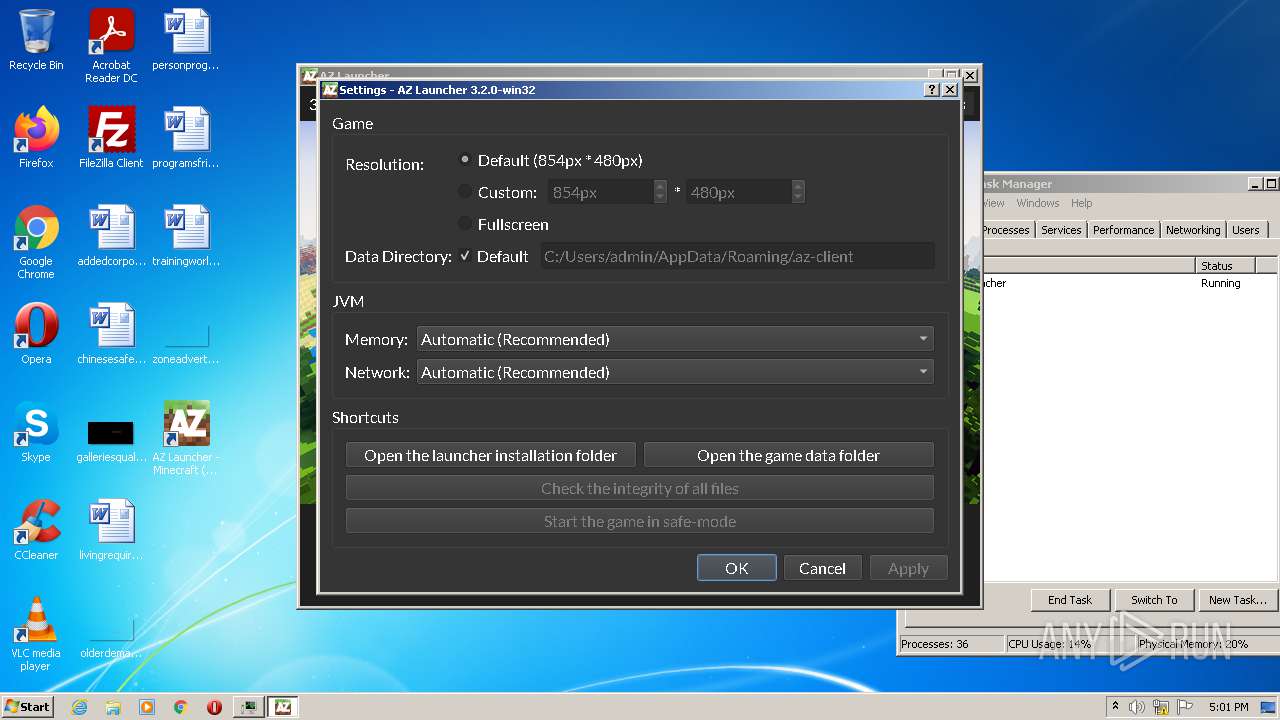Open the game data folder
The image size is (1280, 720).
(x=788, y=455)
